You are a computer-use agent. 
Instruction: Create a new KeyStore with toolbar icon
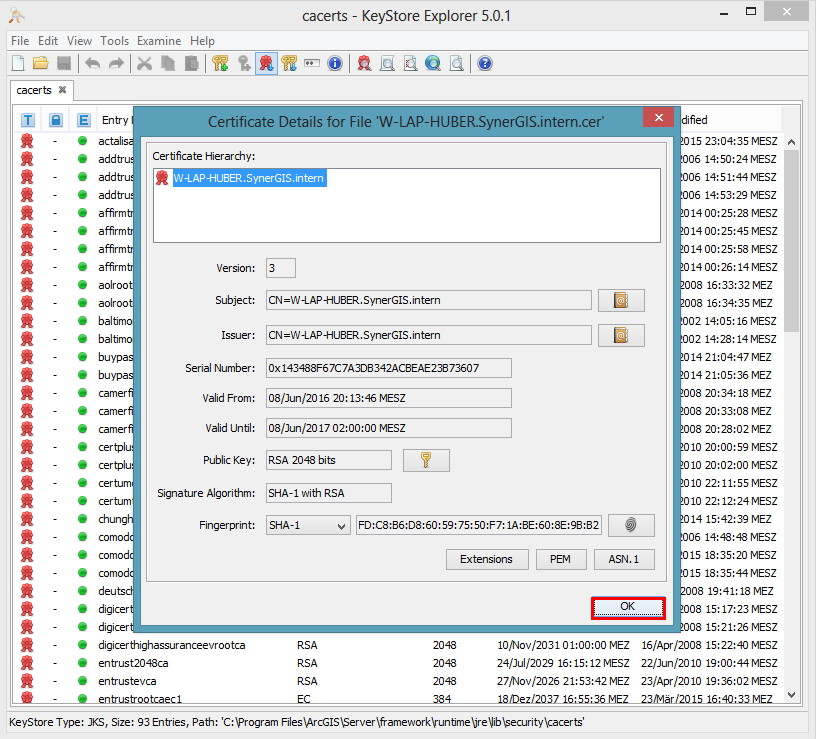pos(17,63)
